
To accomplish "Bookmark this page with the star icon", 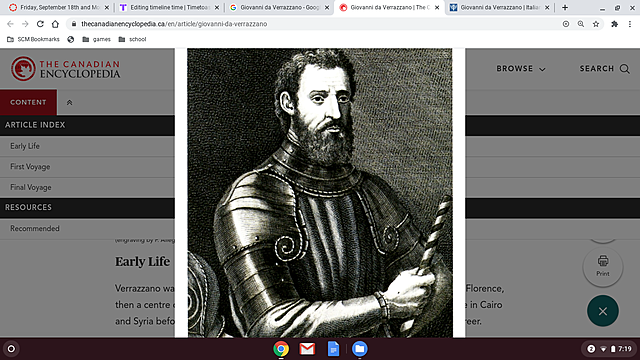I will 596,24.
